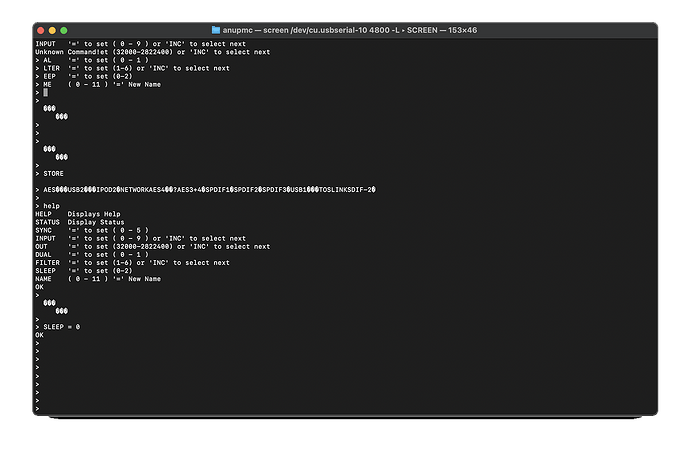Click the '> EEP' partial line (0-2)
Viewport: 690px width, 457px height.
click(84, 76)
